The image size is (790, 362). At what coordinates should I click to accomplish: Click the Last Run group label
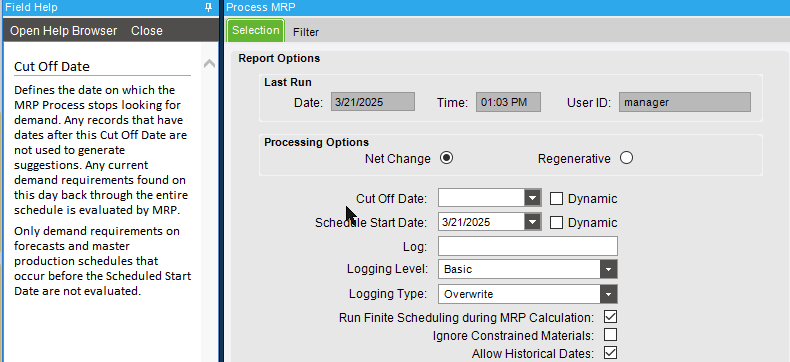tap(288, 82)
